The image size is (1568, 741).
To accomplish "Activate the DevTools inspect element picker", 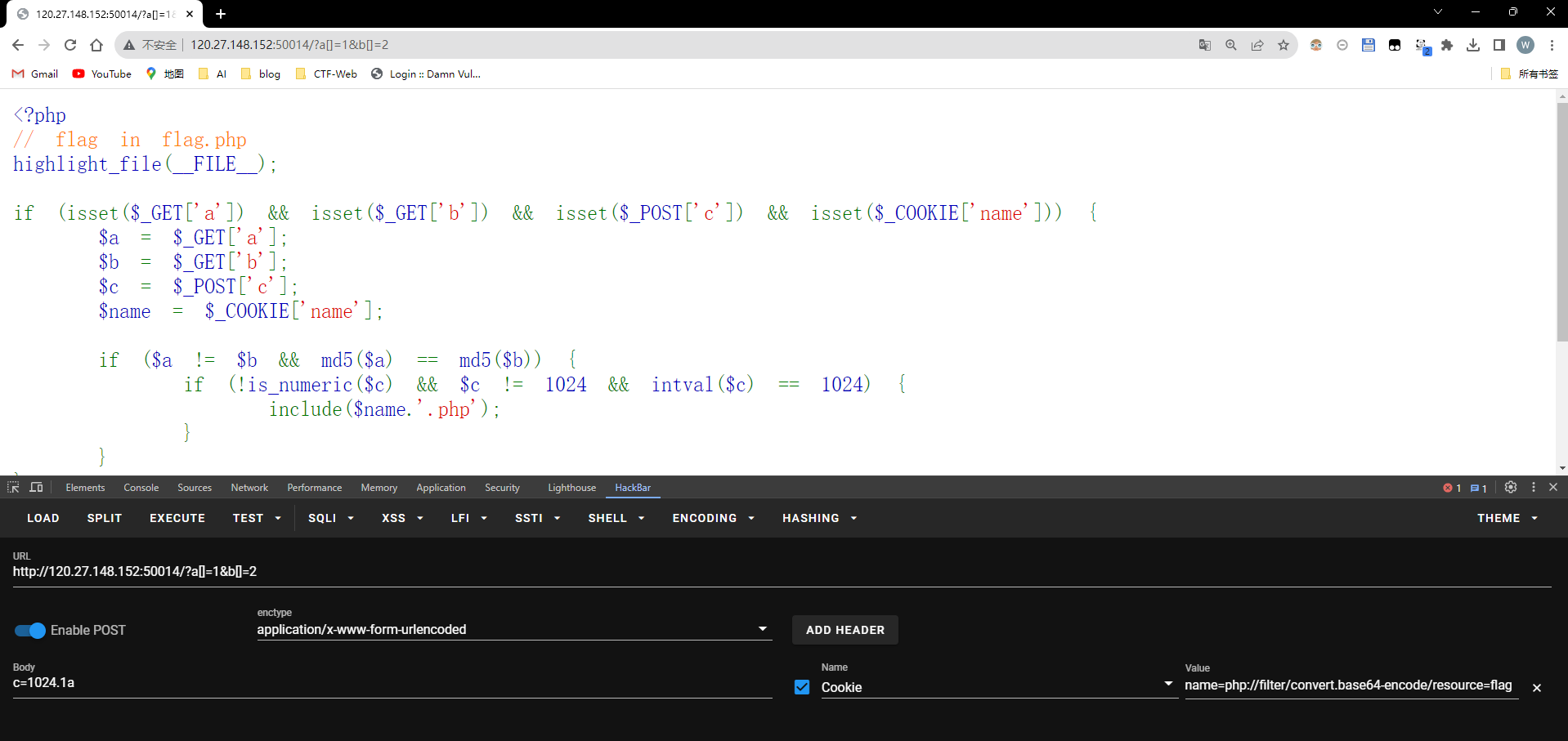I will coord(13,487).
